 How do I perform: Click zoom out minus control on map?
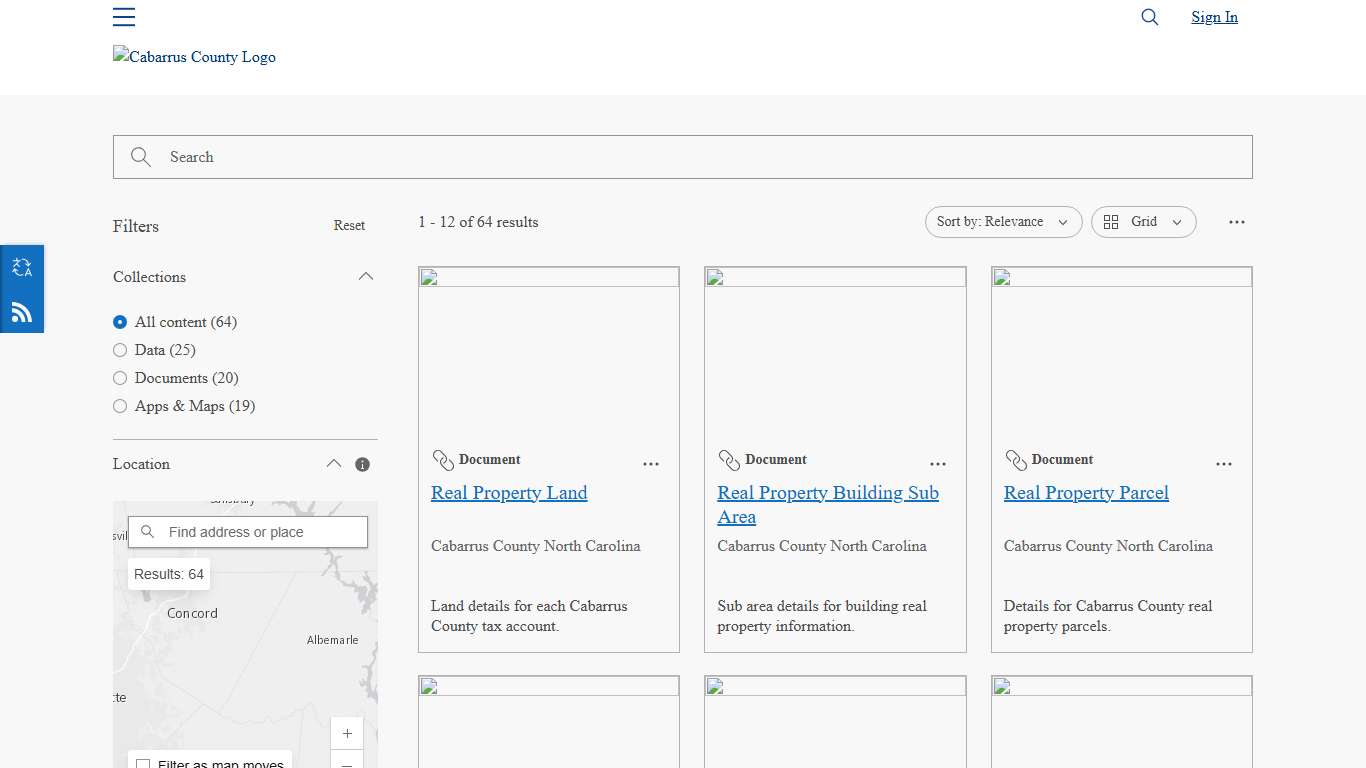click(347, 763)
